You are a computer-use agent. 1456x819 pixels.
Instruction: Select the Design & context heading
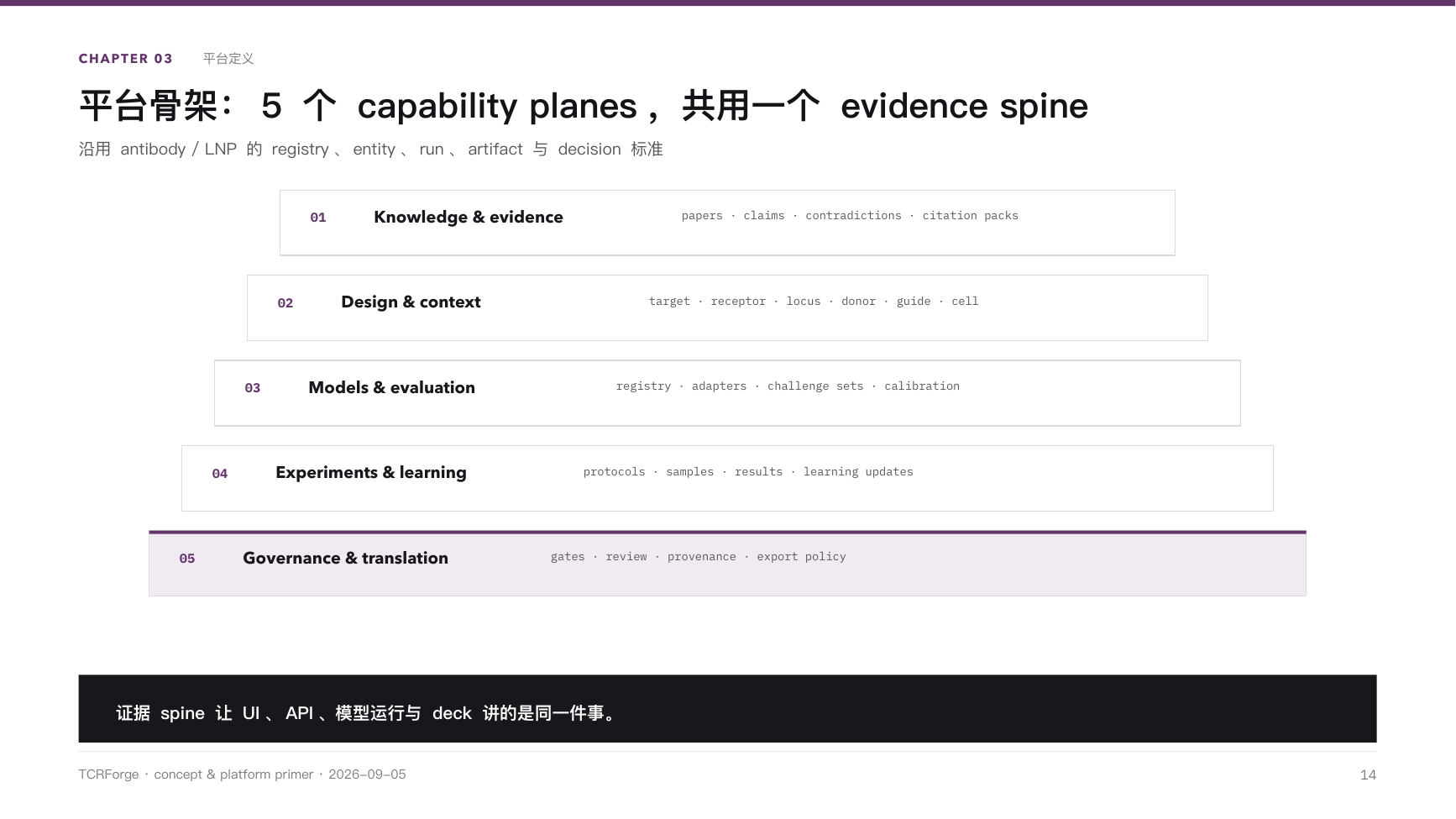(x=411, y=302)
